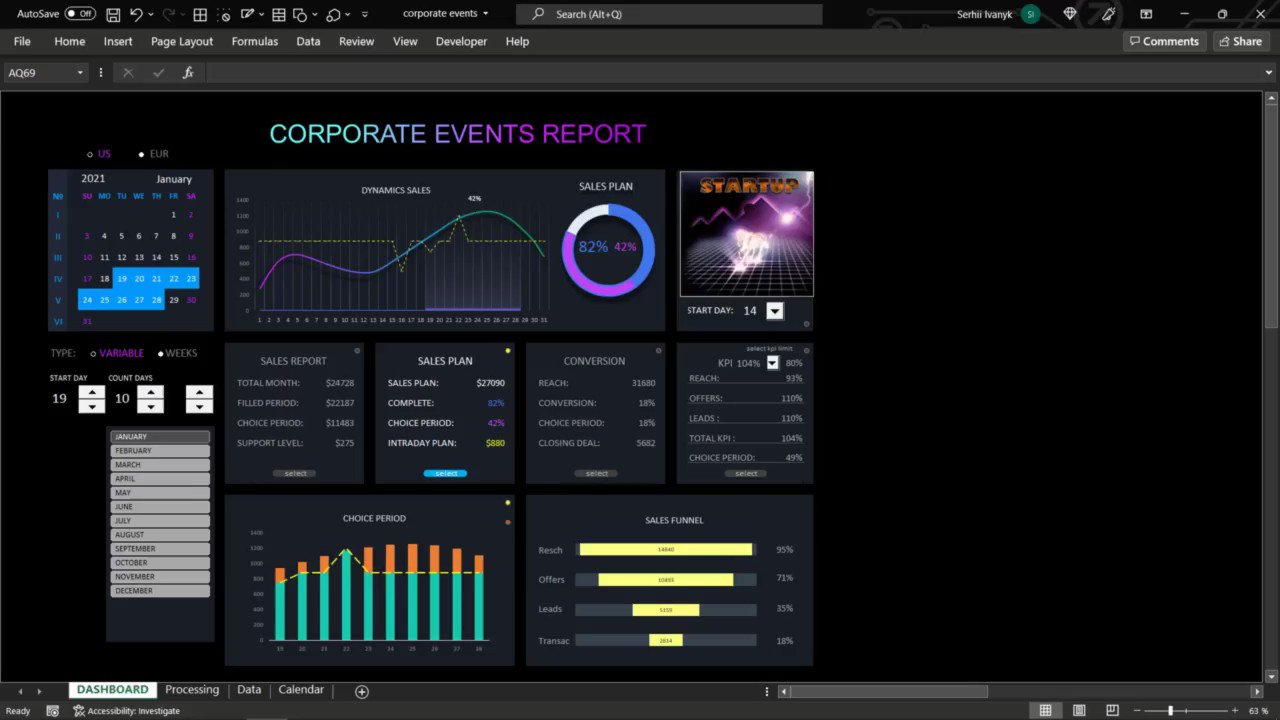
Task: Toggle AutoSave switch
Action: point(80,14)
